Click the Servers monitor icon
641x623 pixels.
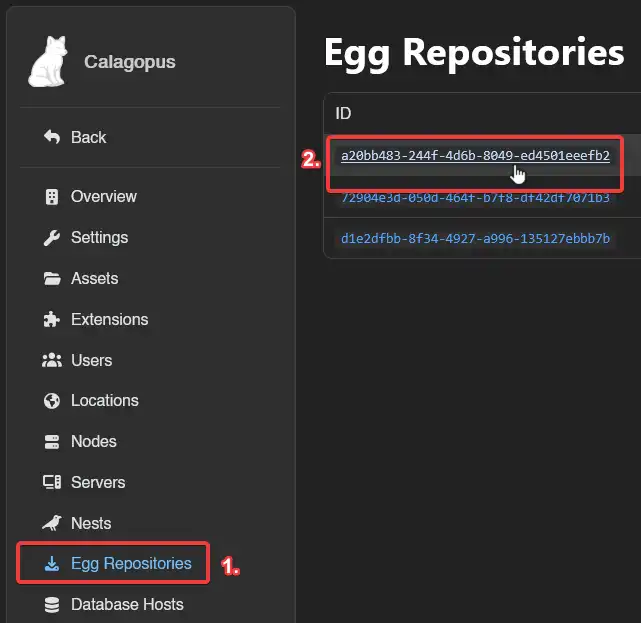pyautogui.click(x=52, y=483)
